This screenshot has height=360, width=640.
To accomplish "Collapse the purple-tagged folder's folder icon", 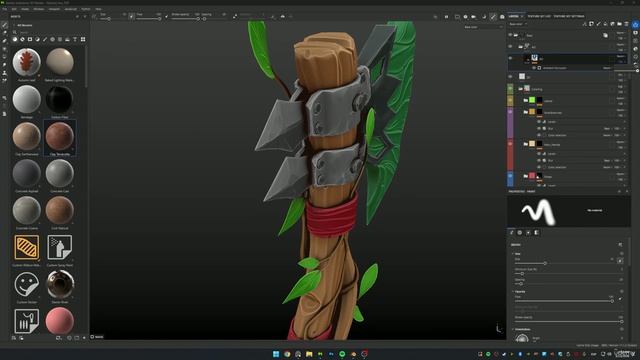I will click(x=526, y=112).
